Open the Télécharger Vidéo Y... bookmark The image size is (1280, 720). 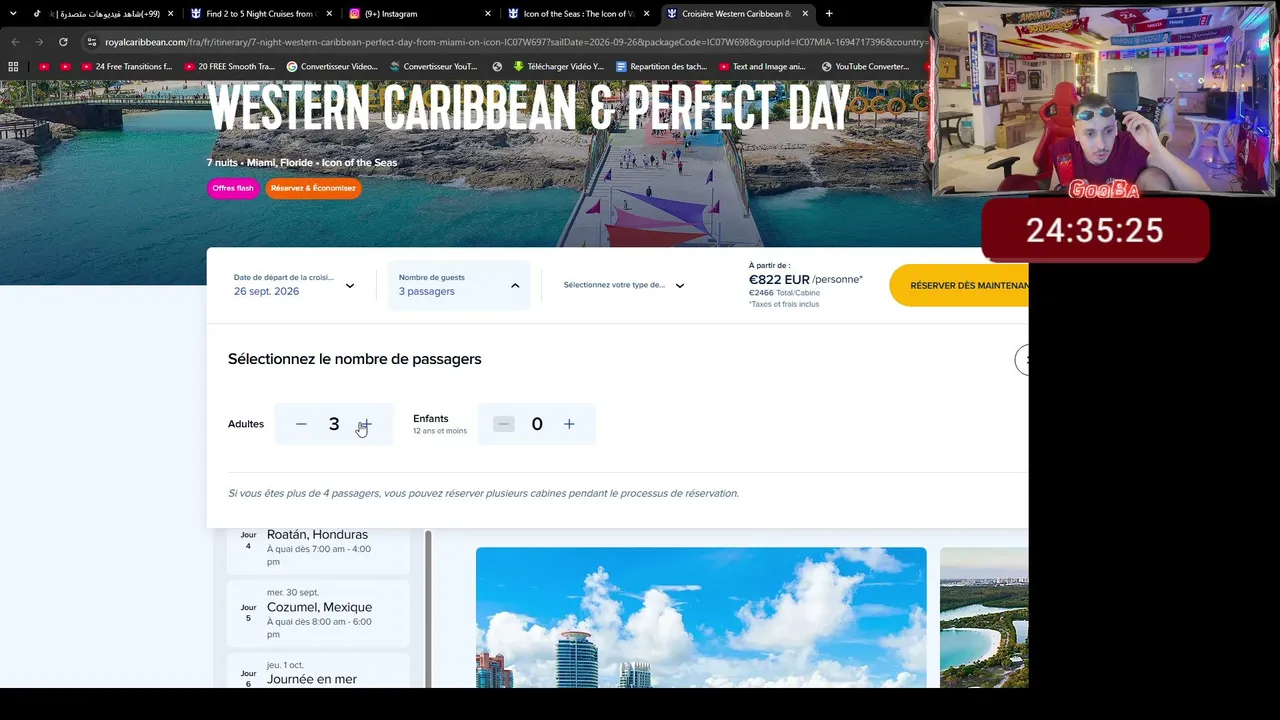pyautogui.click(x=558, y=67)
